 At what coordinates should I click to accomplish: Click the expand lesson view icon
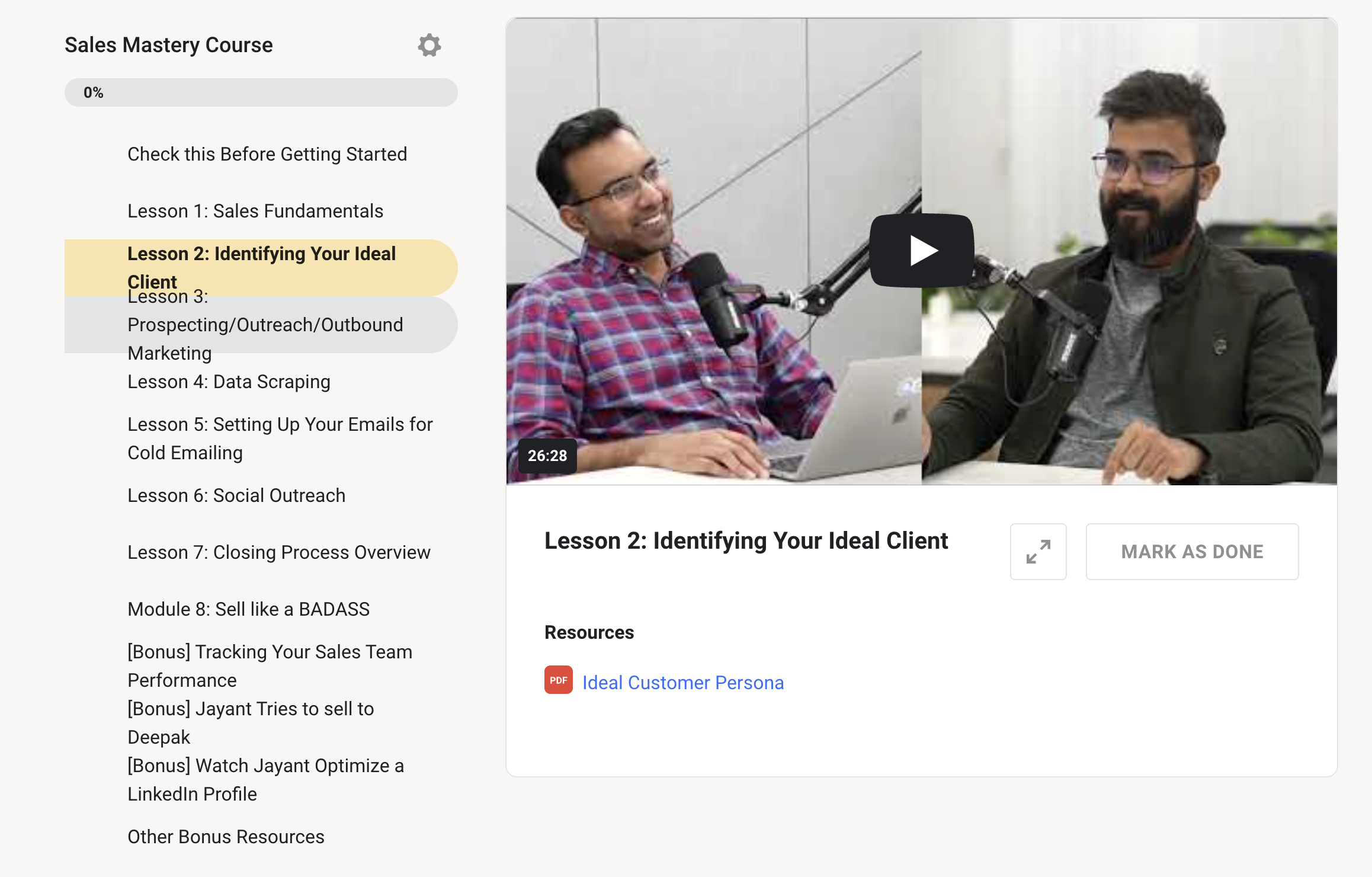point(1038,551)
